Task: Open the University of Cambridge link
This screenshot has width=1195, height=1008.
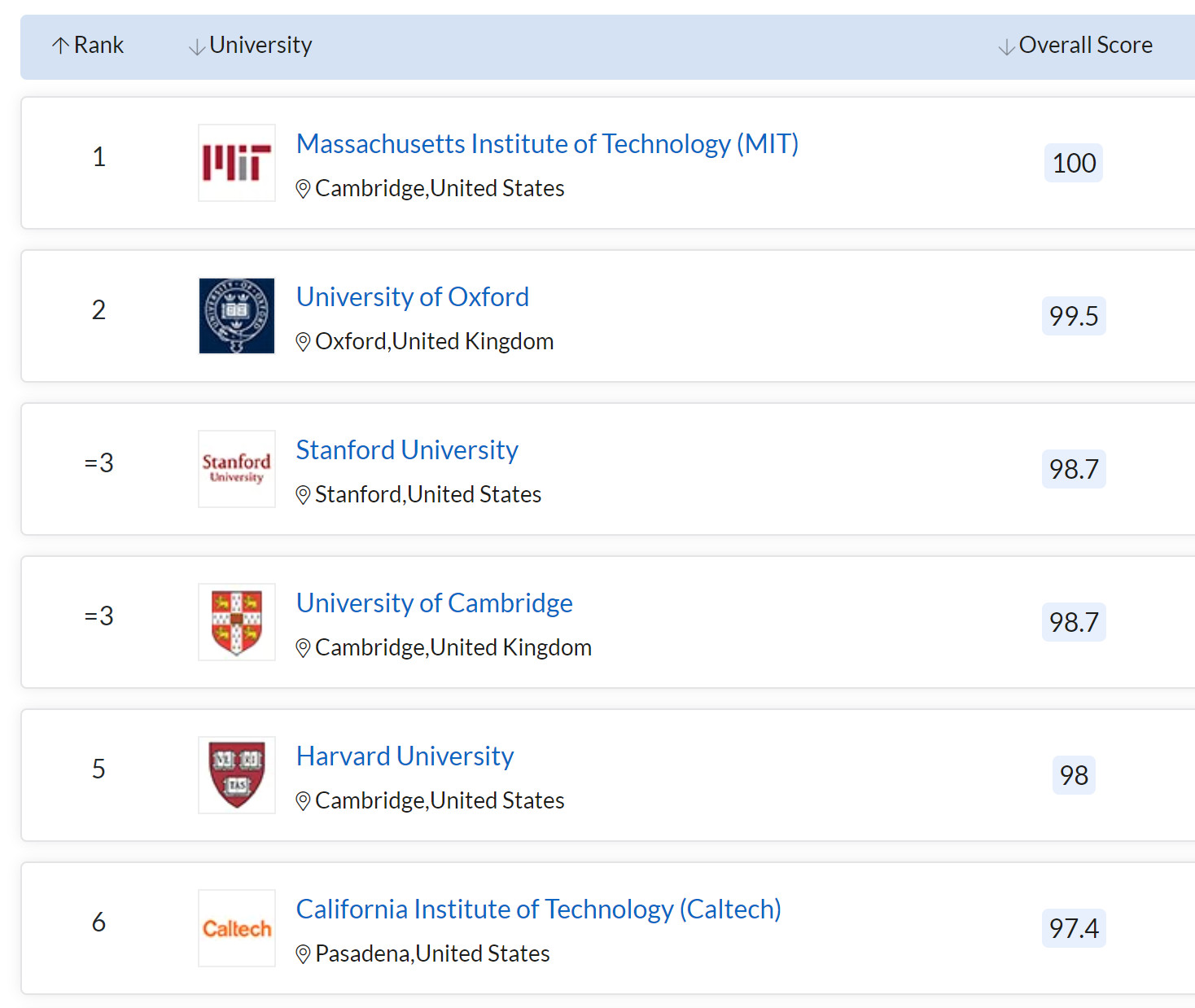Action: tap(435, 603)
